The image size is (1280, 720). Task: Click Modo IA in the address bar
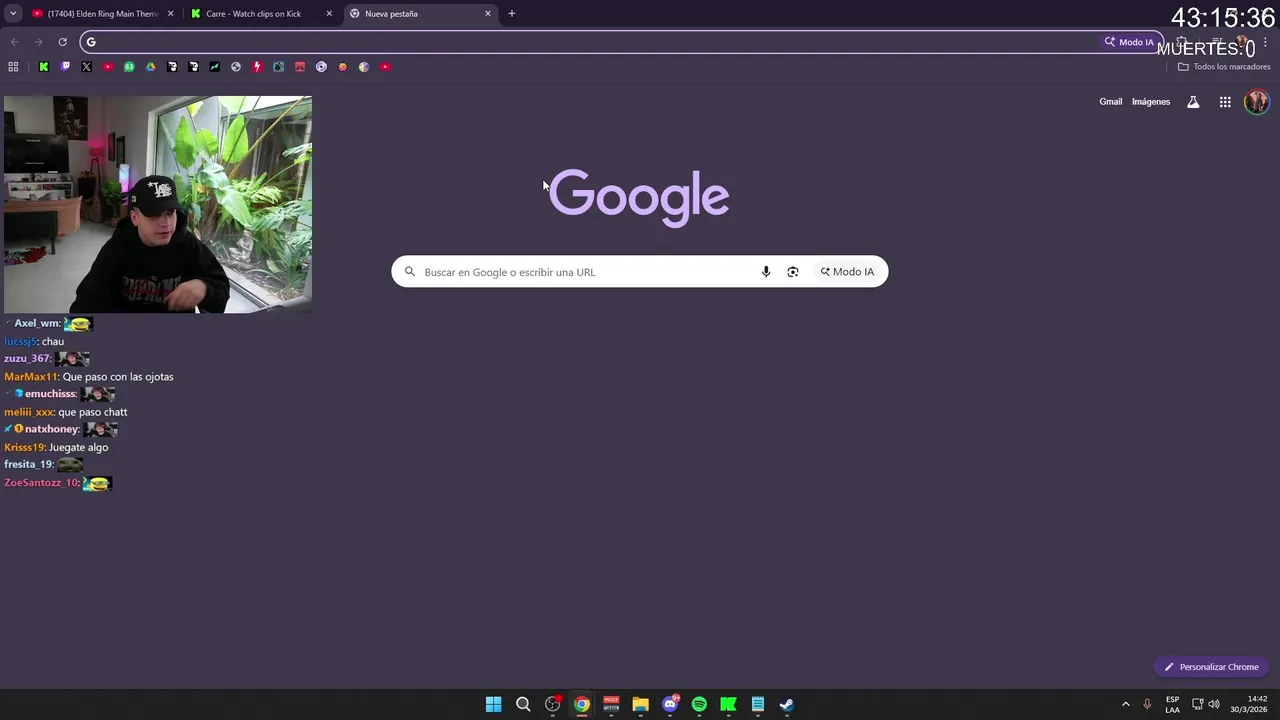pyautogui.click(x=1129, y=42)
